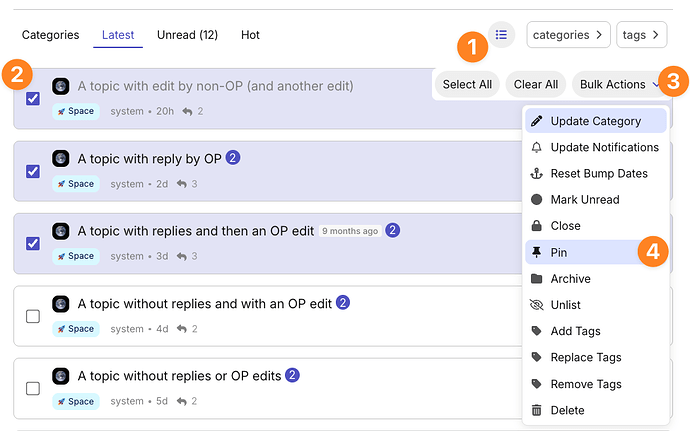The width and height of the screenshot is (690, 431).
Task: Uncheck 'A topic with edit by non-OP' checkbox
Action: coord(33,99)
